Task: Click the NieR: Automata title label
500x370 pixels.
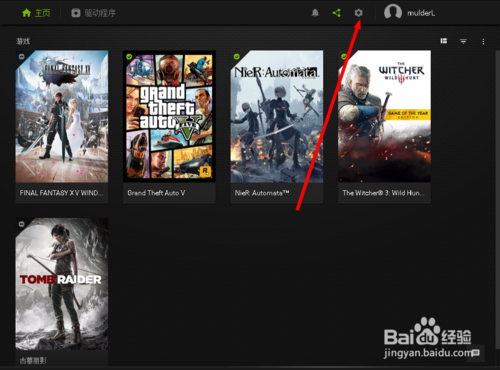Action: (x=262, y=193)
